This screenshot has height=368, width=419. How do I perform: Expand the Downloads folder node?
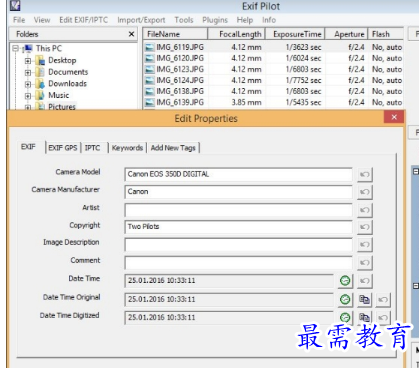(x=28, y=84)
